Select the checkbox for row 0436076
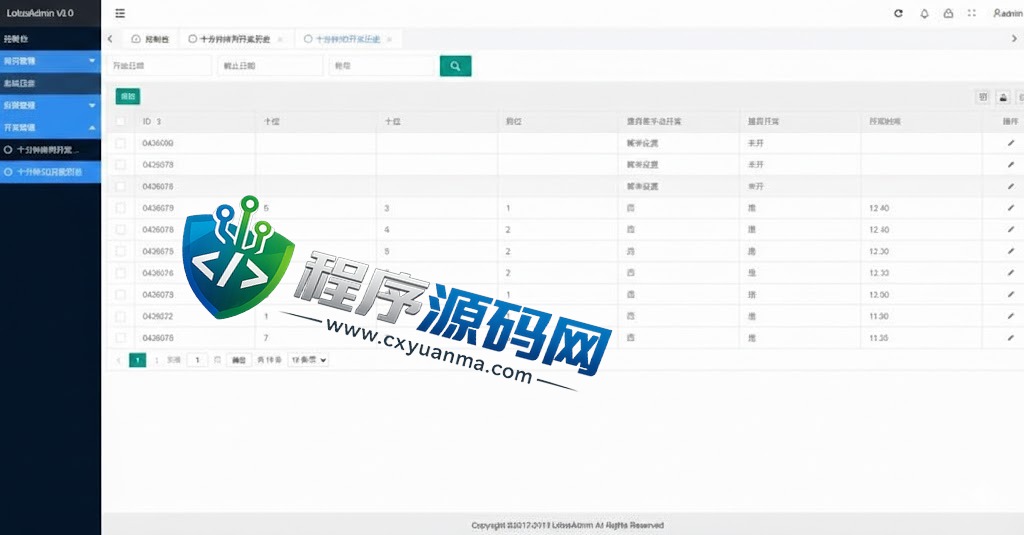Screen dimensions: 1024x535 (x=120, y=272)
